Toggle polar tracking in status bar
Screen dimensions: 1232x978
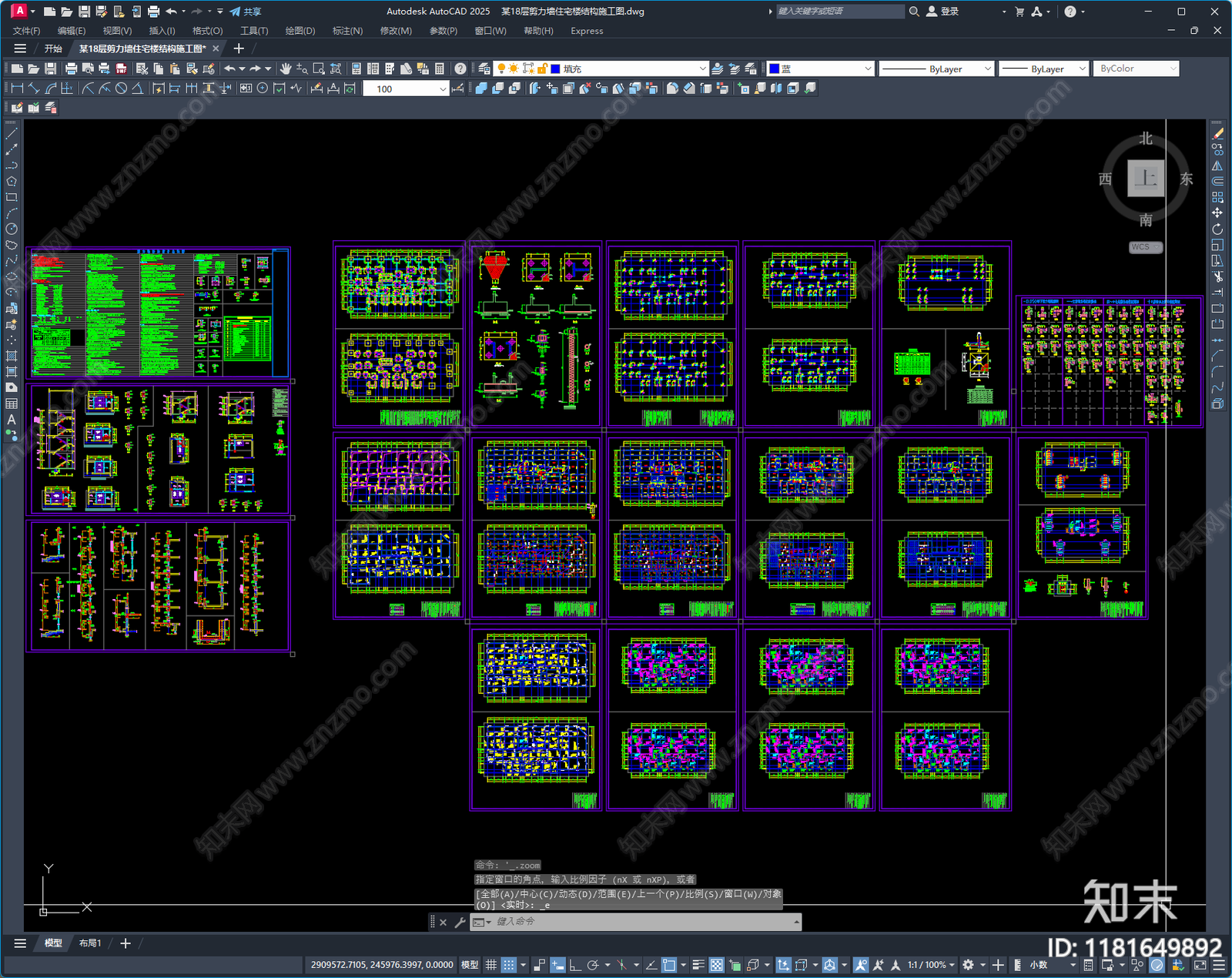pyautogui.click(x=593, y=965)
